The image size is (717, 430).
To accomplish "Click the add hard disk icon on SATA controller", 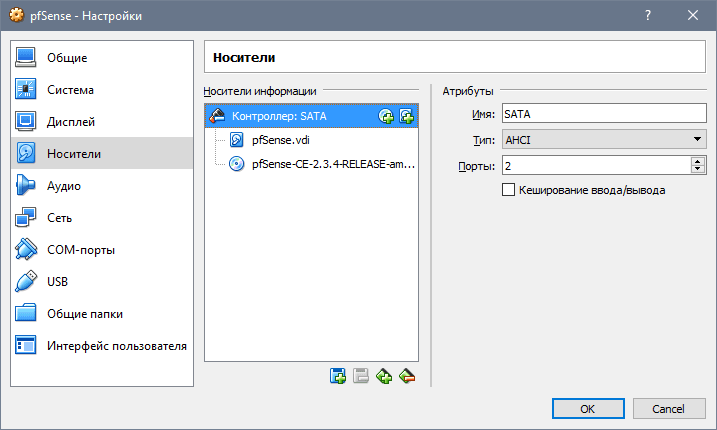I will [x=406, y=116].
